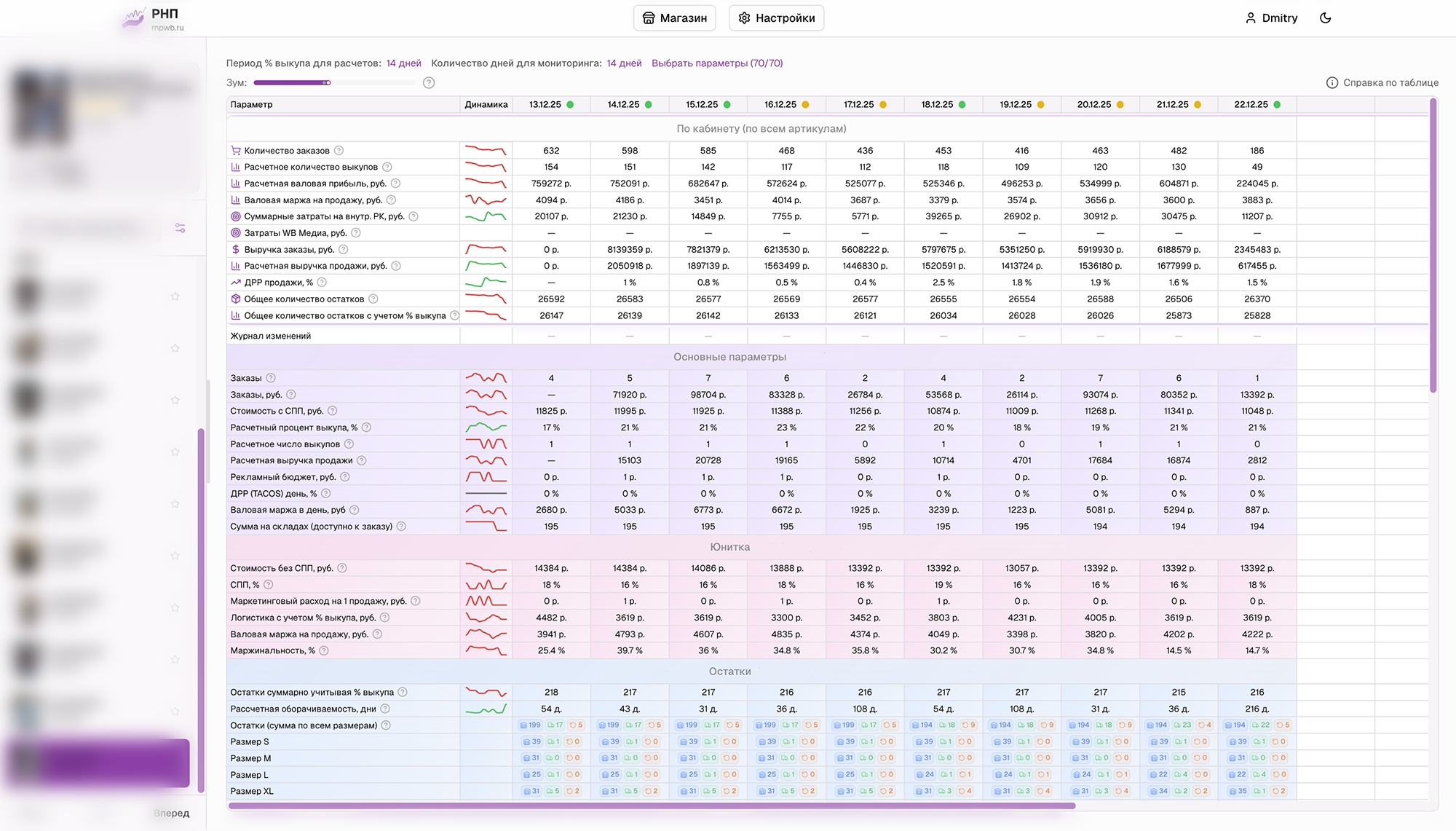Image resolution: width=1456 pixels, height=831 pixels.
Task: Click help icon next to СПП, %
Action: 268,585
